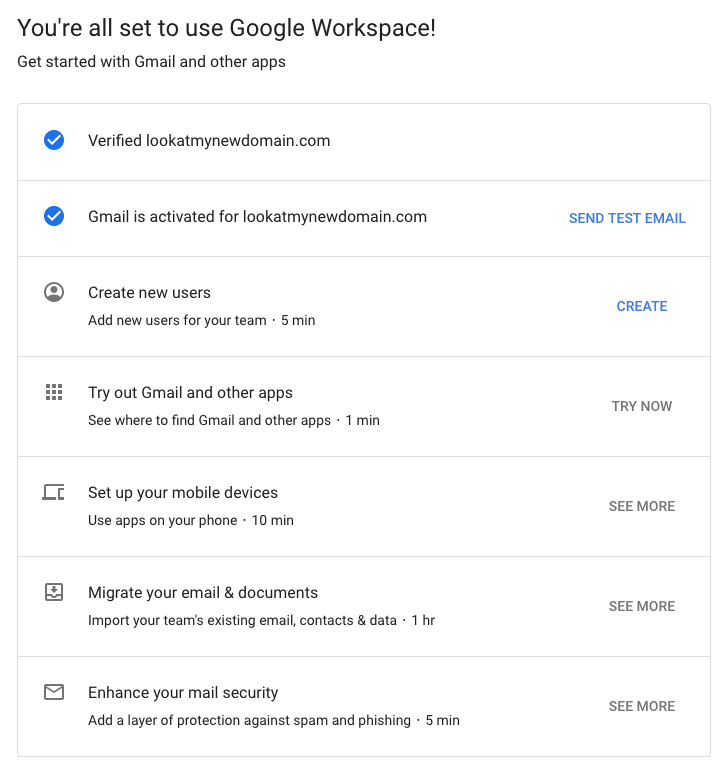
Task: Open SEE MORE for migrating email & documents
Action: click(x=641, y=606)
